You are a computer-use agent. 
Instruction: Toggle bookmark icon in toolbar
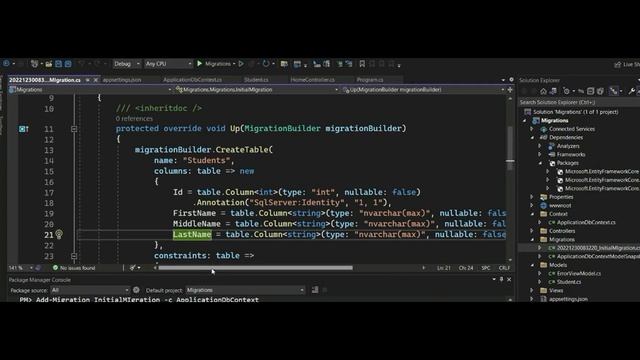coord(362,64)
